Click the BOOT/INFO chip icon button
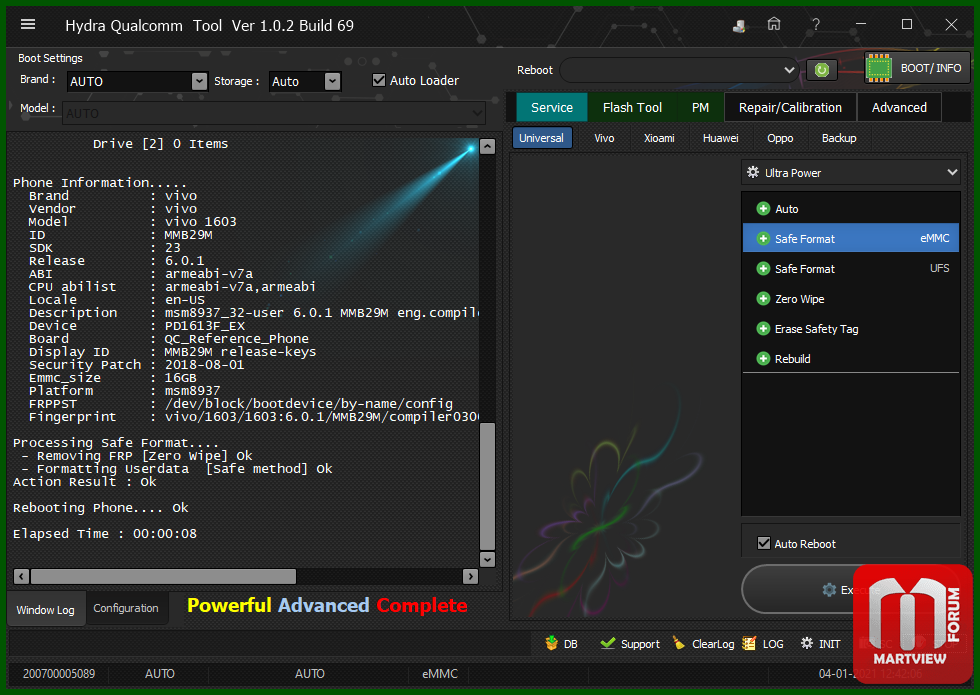The width and height of the screenshot is (980, 695). [x=916, y=68]
